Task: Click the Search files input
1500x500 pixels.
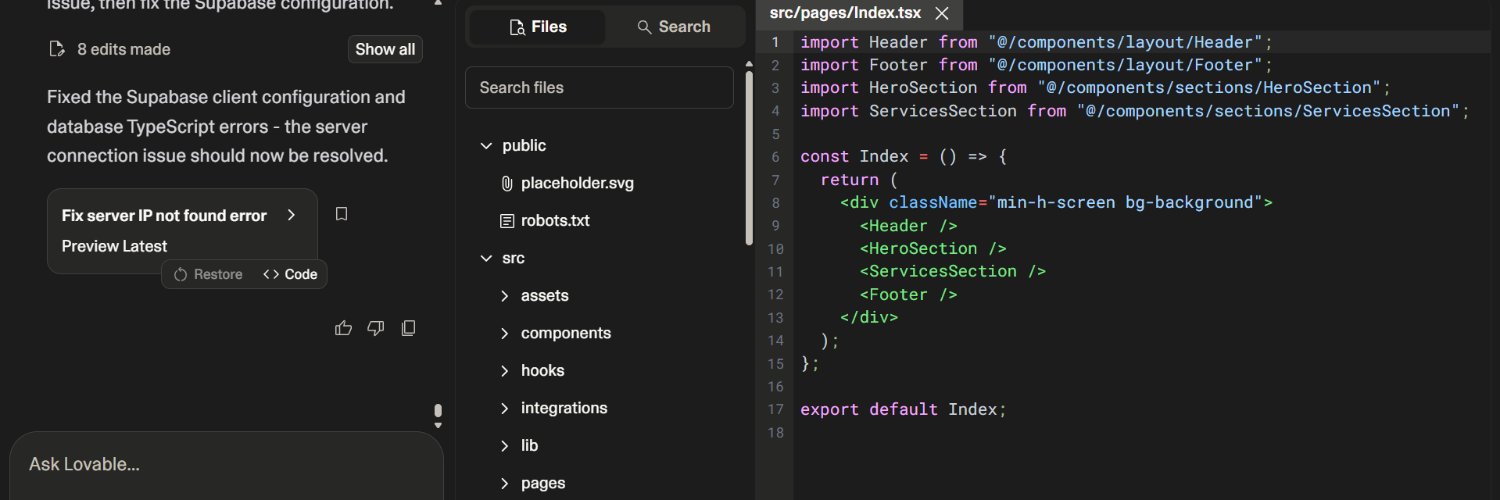Action: coord(599,88)
